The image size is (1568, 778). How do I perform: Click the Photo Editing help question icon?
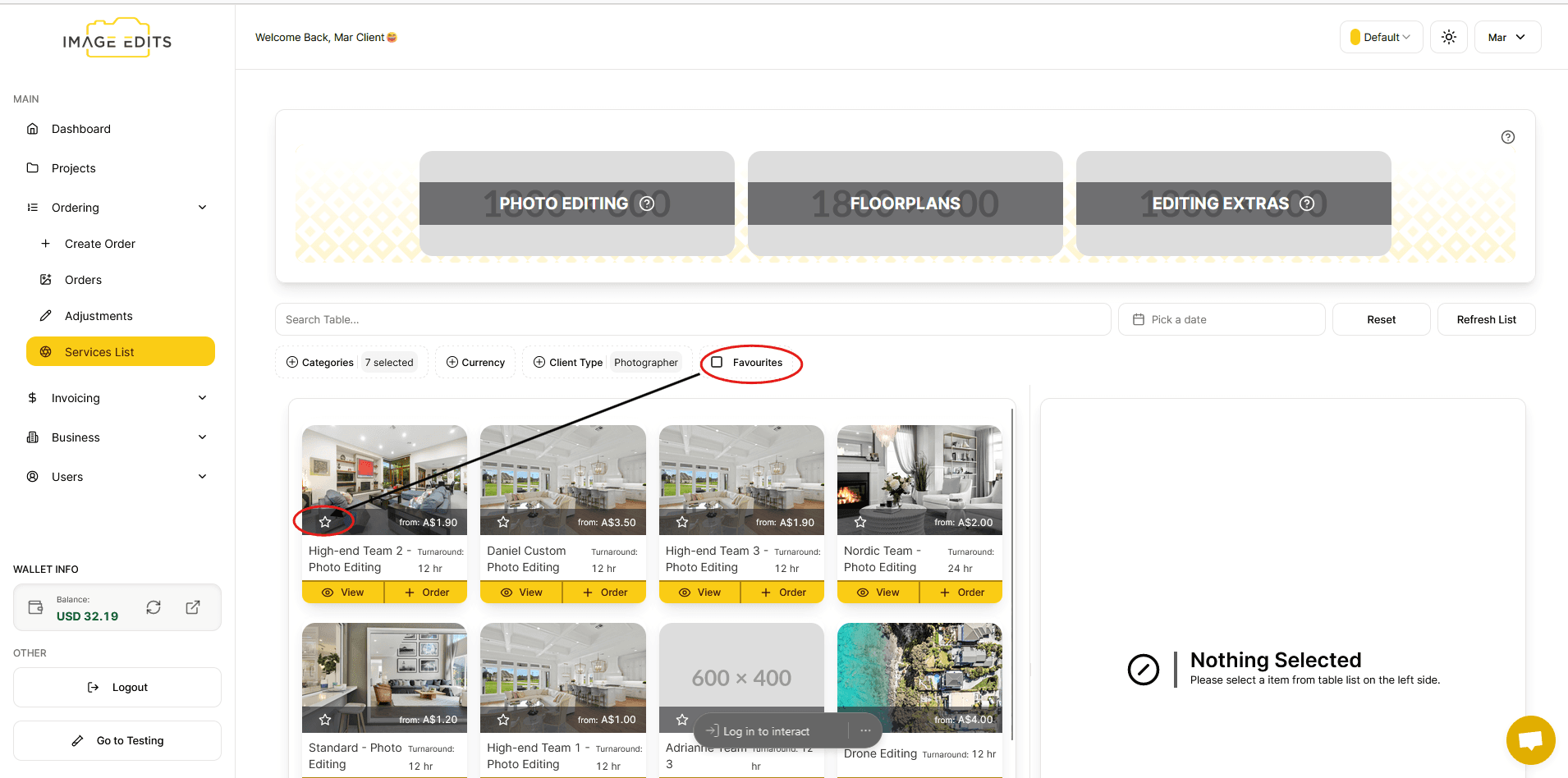[x=647, y=204]
